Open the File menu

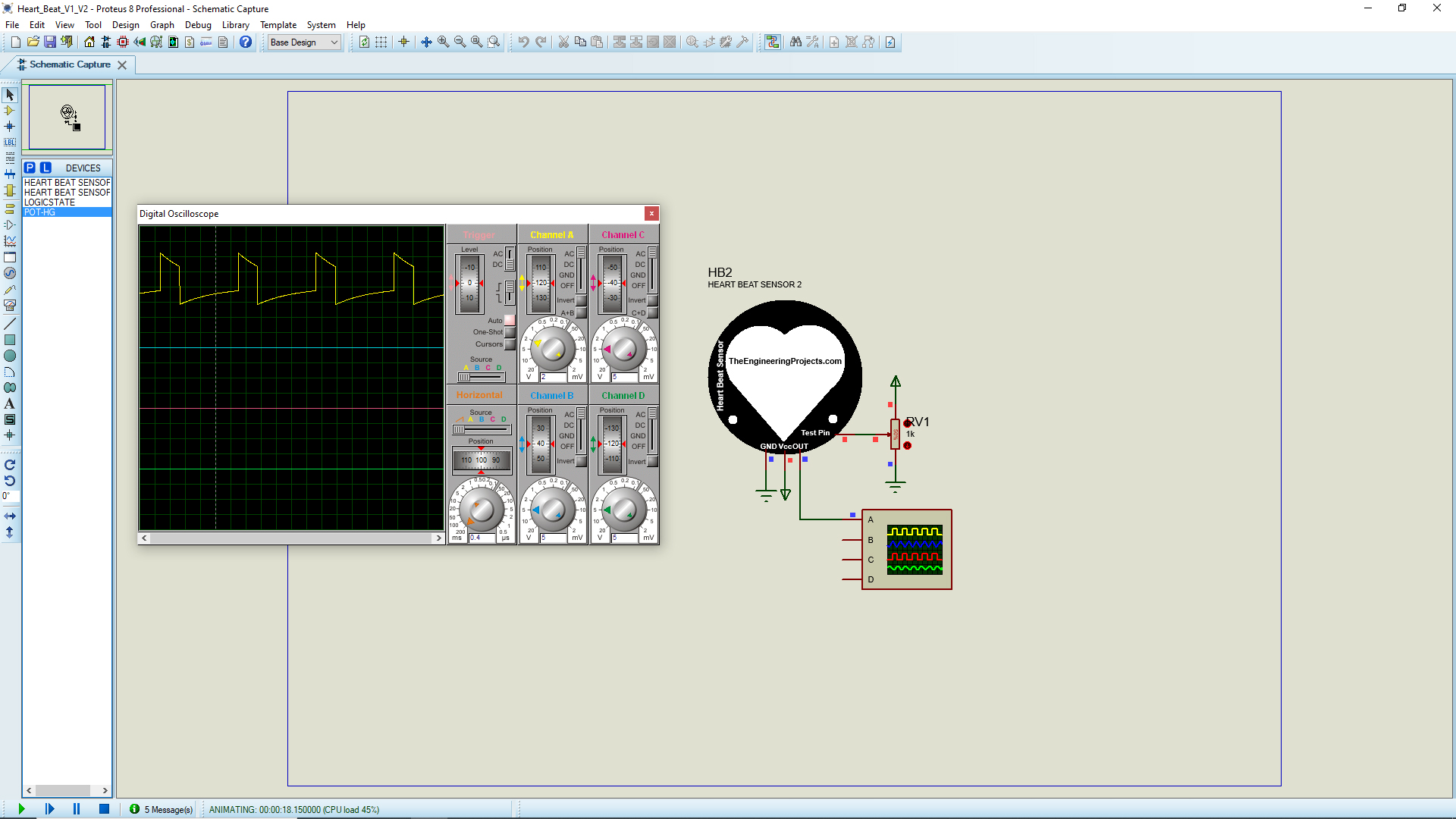[x=12, y=25]
